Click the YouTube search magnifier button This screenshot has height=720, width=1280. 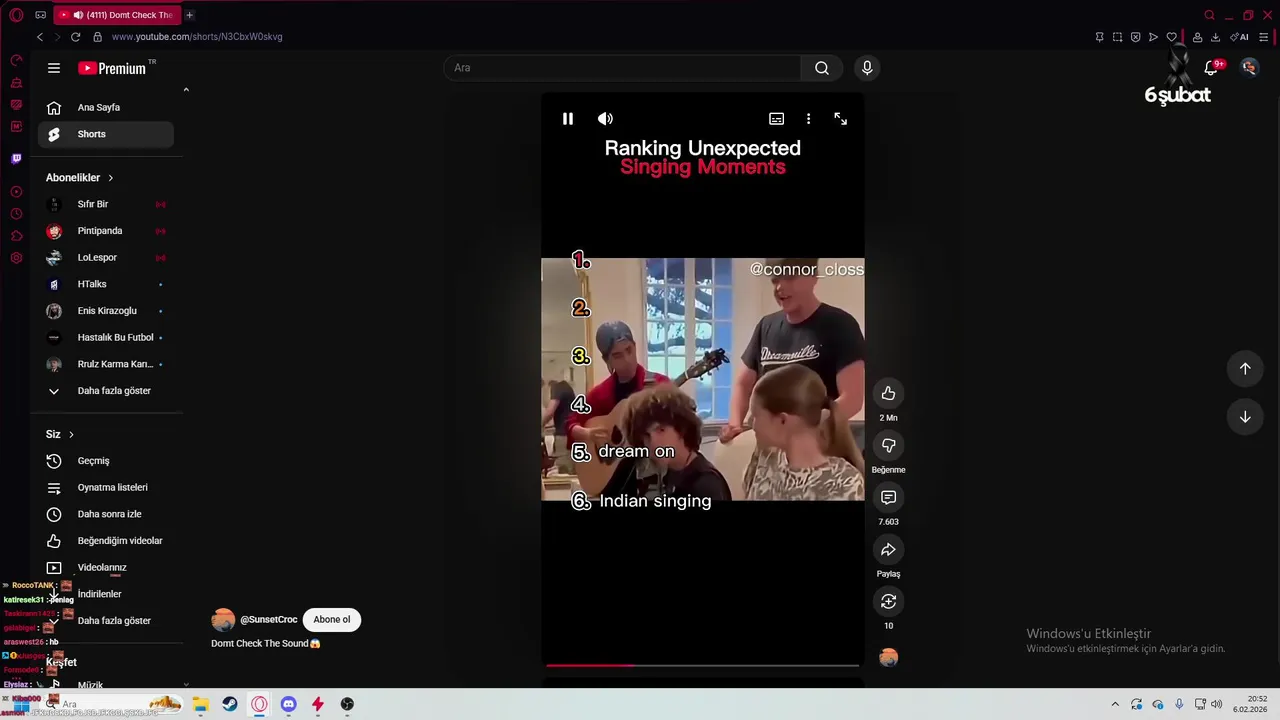click(822, 68)
